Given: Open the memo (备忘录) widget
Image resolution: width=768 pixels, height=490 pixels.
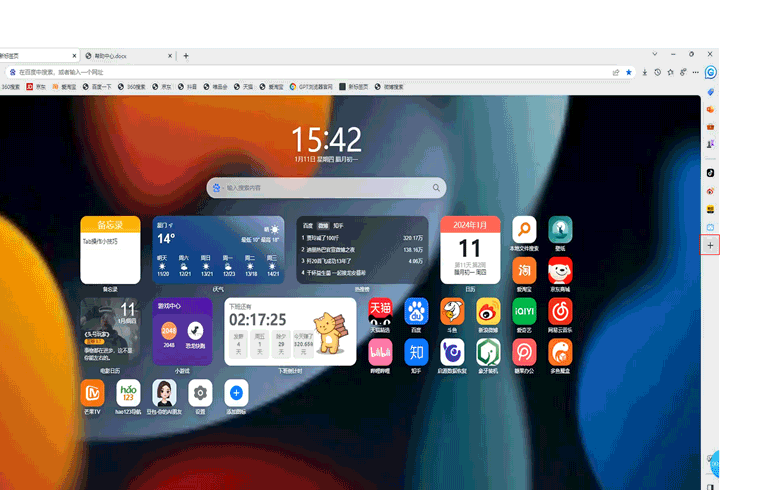Looking at the screenshot, I should click(110, 250).
